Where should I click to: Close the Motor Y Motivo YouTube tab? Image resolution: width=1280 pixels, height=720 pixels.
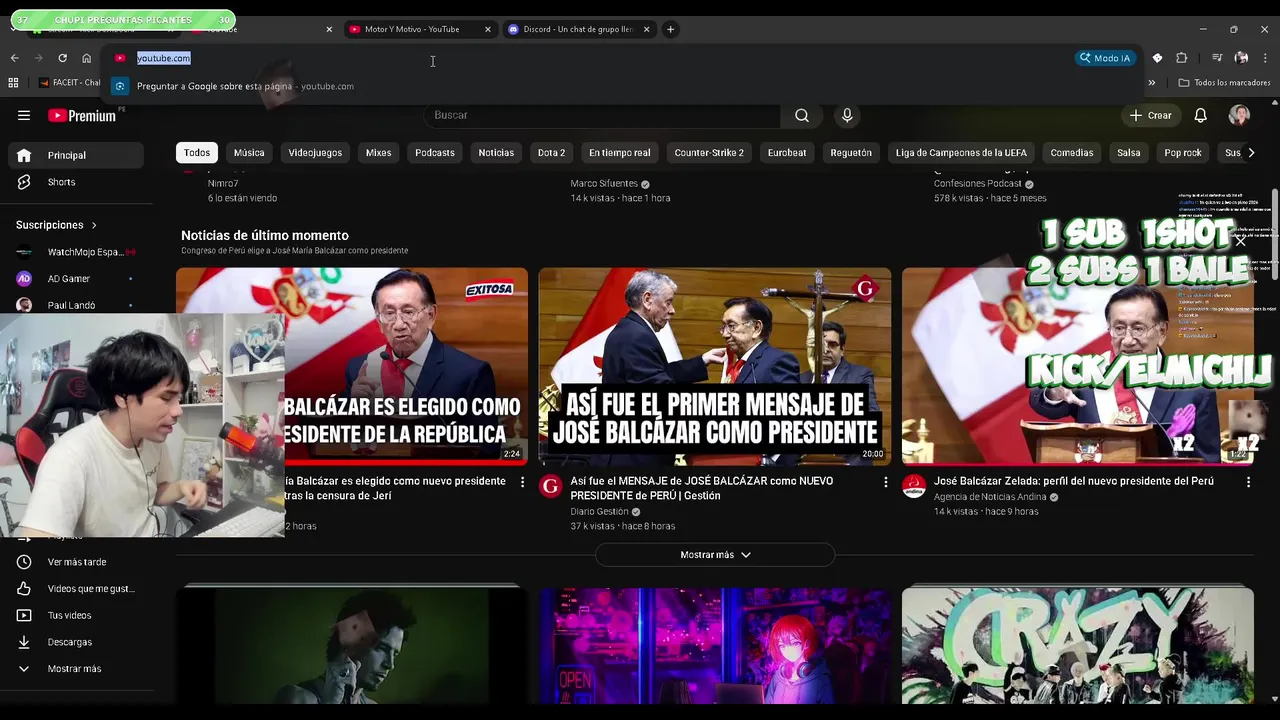tap(487, 29)
